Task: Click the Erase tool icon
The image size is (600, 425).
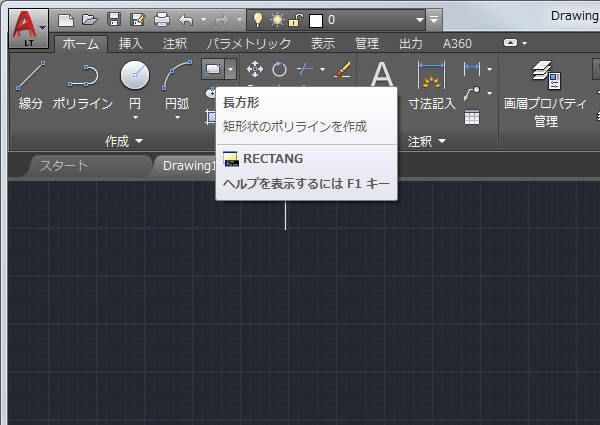Action: (342, 69)
